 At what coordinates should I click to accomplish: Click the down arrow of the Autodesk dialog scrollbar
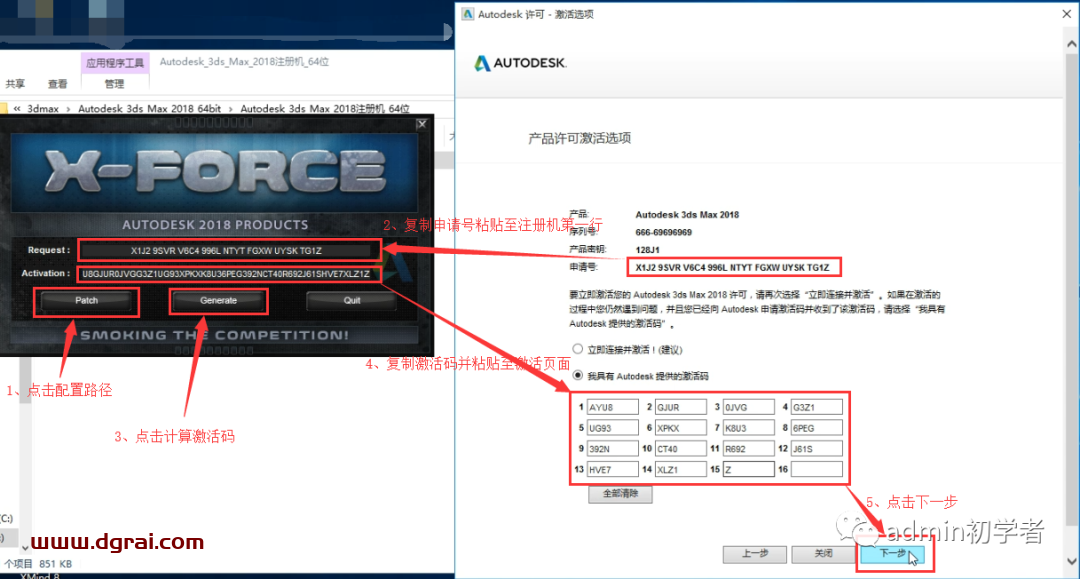[1072, 560]
